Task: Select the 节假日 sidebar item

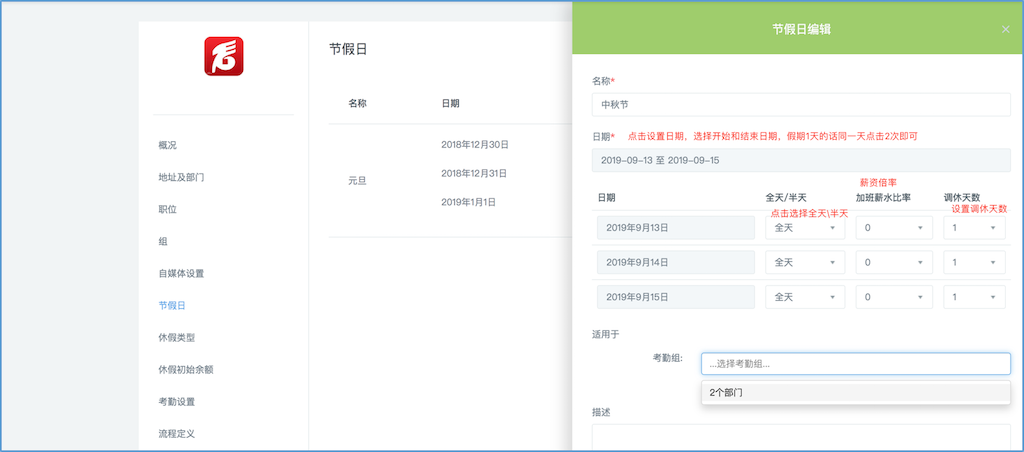Action: coord(172,305)
